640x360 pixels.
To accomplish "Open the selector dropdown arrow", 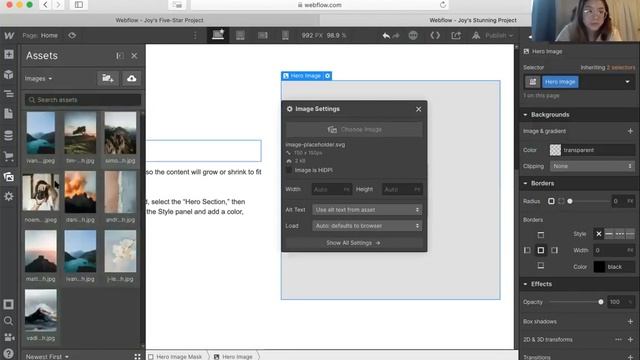I will point(627,82).
